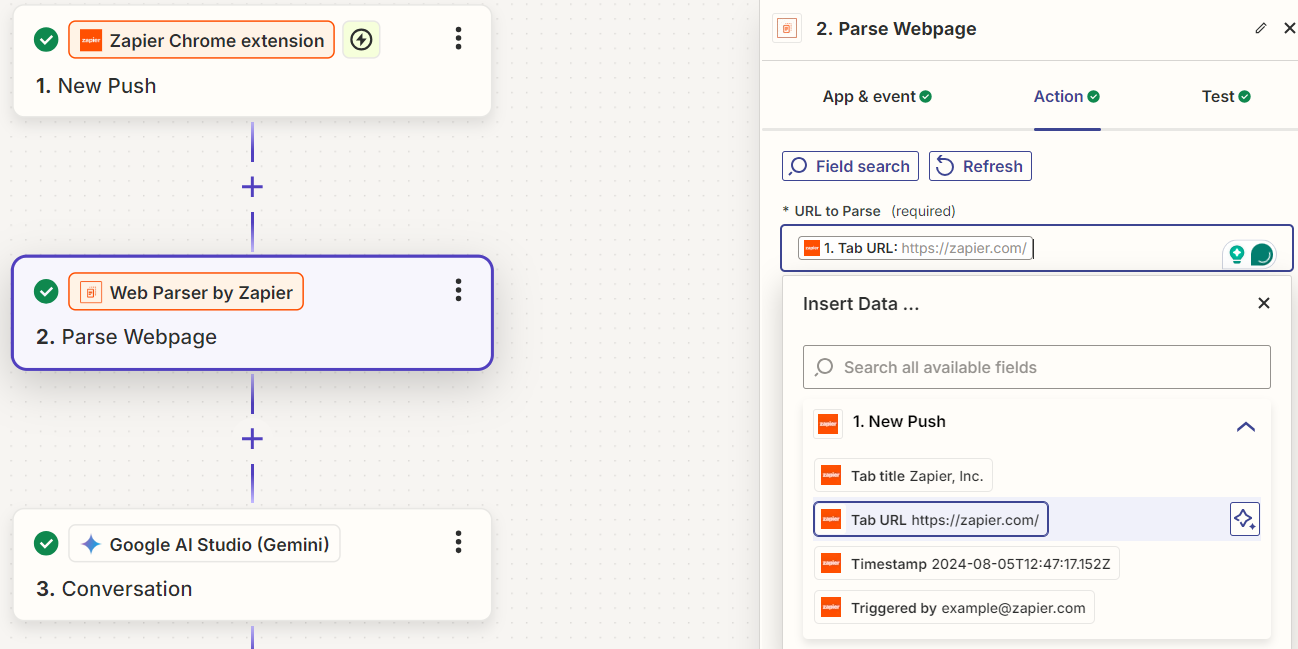Insert the Triggered by example@zapier.com field
Screen dimensions: 1298x649
954,607
